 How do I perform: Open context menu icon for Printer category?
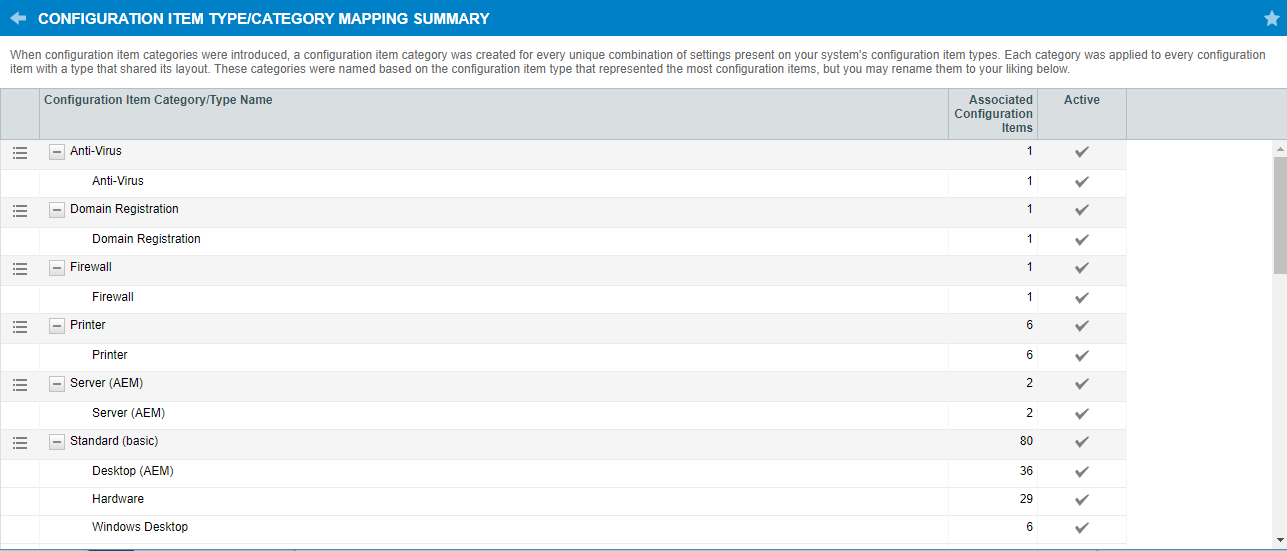click(20, 327)
